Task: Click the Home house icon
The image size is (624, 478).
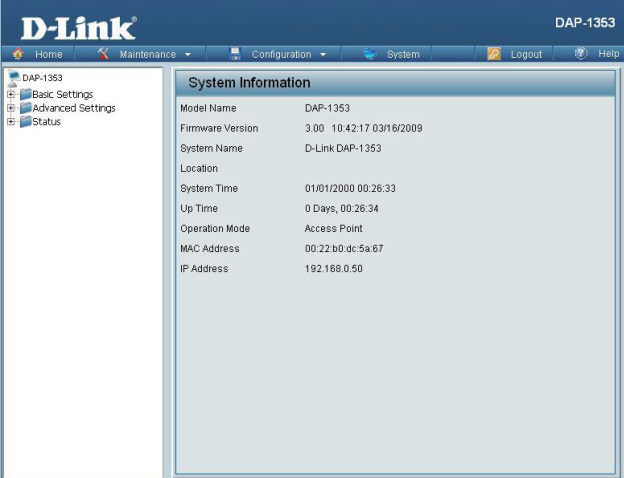Action: click(18, 54)
